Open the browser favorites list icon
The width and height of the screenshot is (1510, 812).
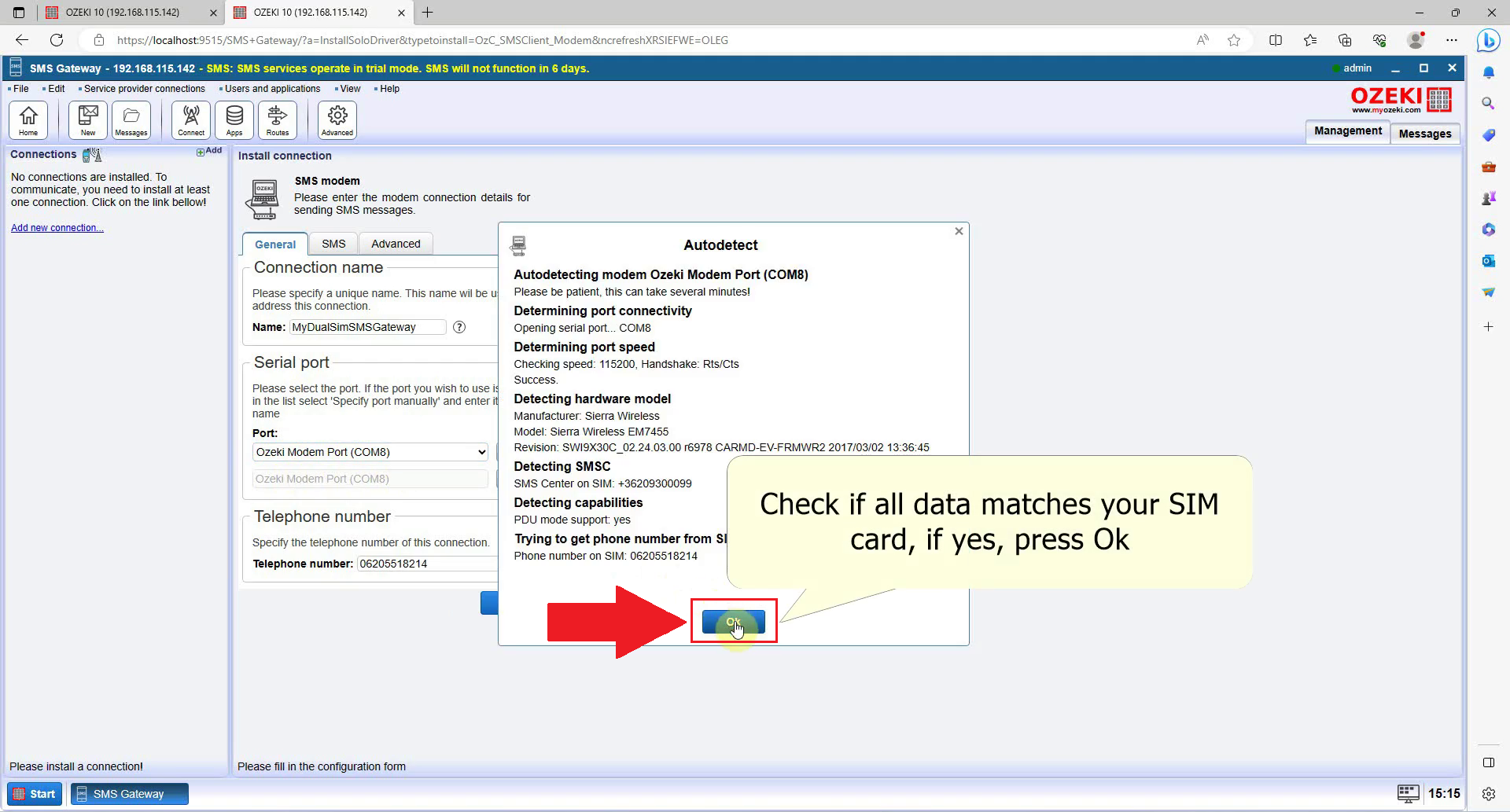[x=1310, y=40]
